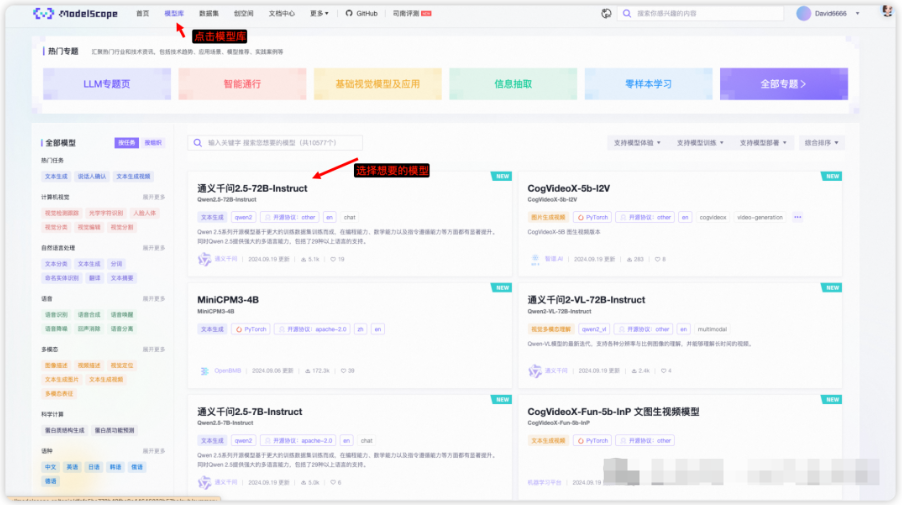Click the top global search field

pos(701,13)
